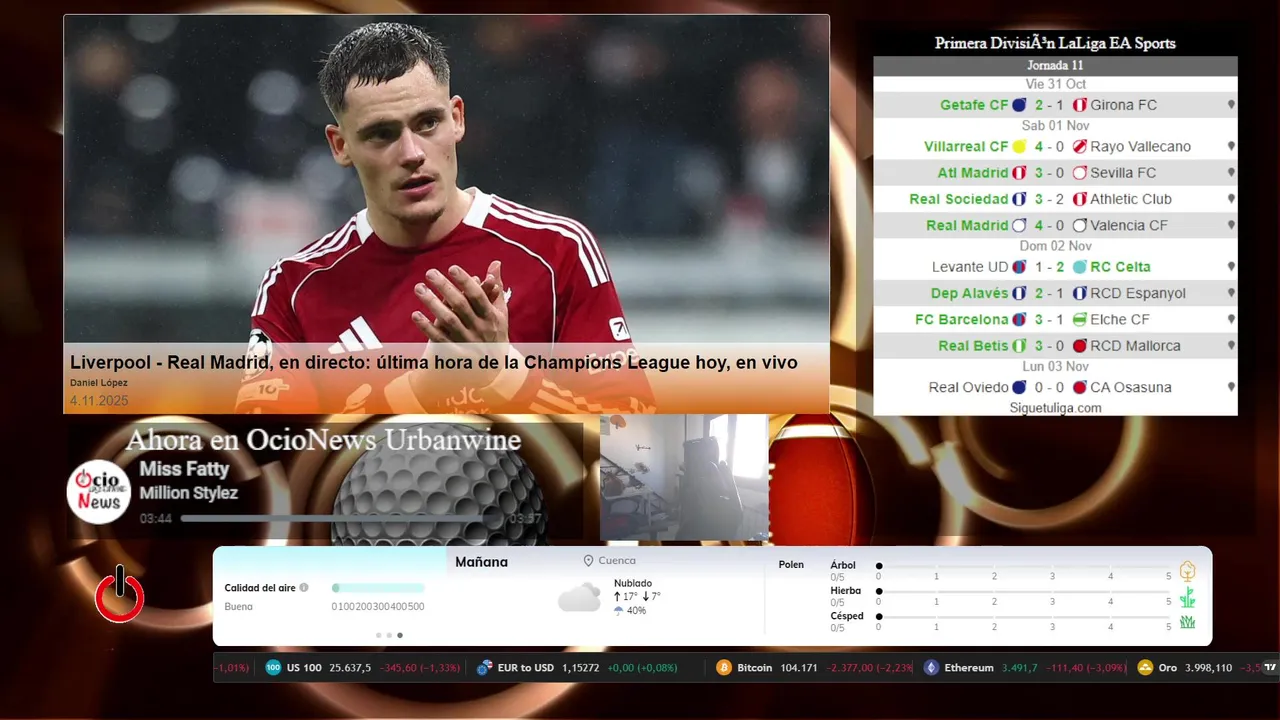Click the Cuenca location pin icon
This screenshot has height=720, width=1280.
pos(588,561)
